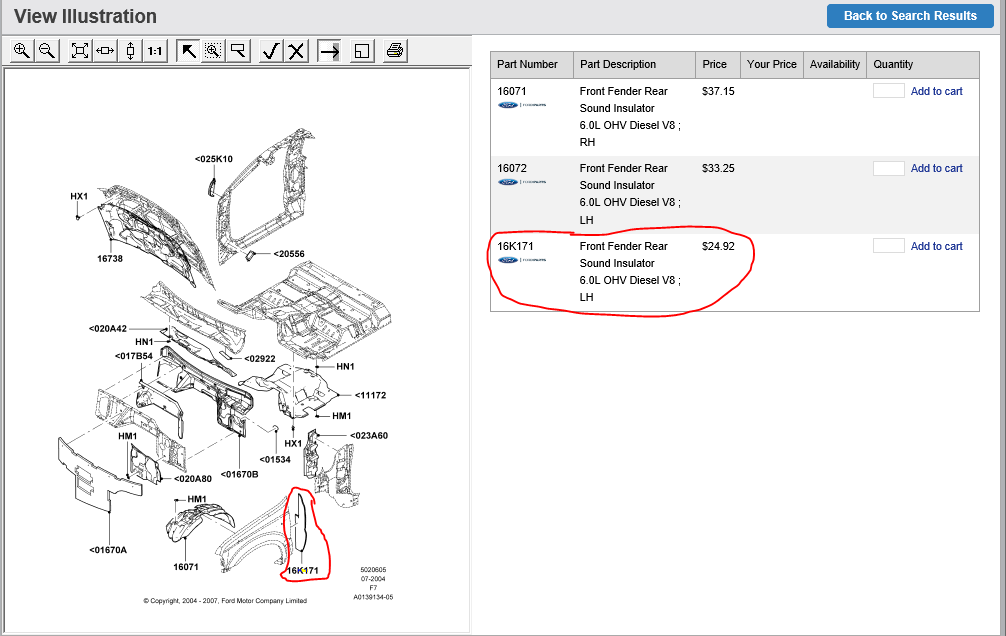Select the arrow pointer tool
This screenshot has height=636, width=1006.
[x=188, y=51]
